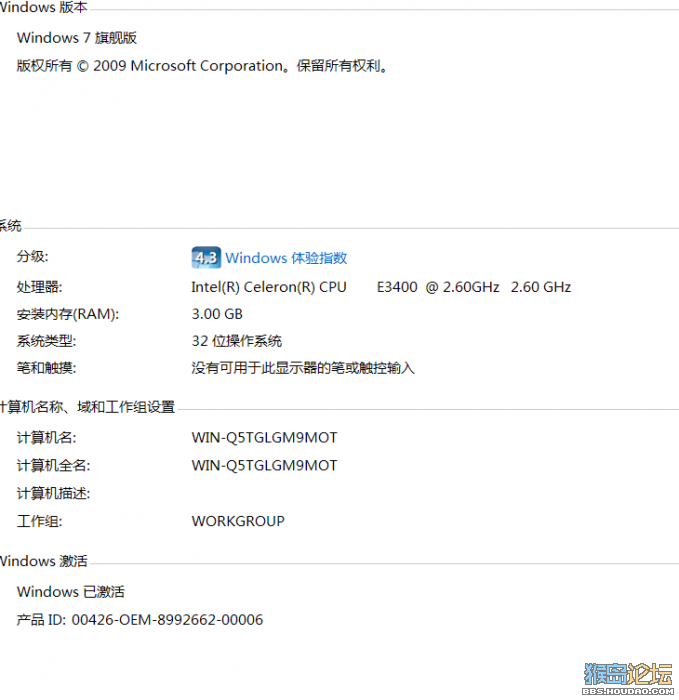This screenshot has height=700, width=679.
Task: Click the 处理器 label
Action: 40,287
